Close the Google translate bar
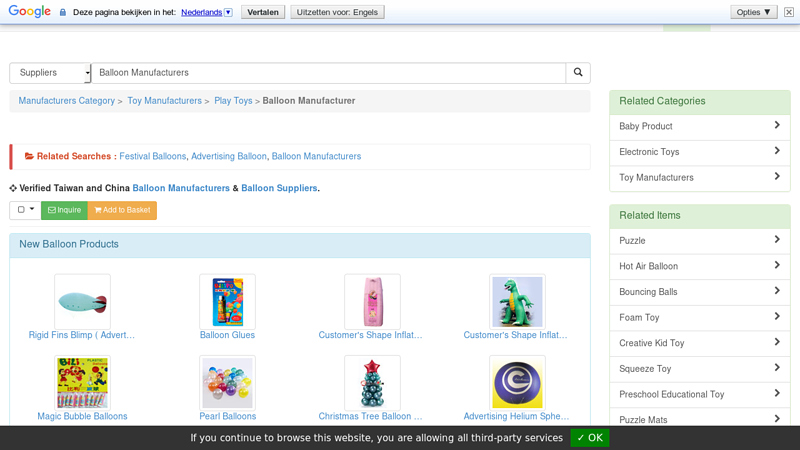 [789, 12]
